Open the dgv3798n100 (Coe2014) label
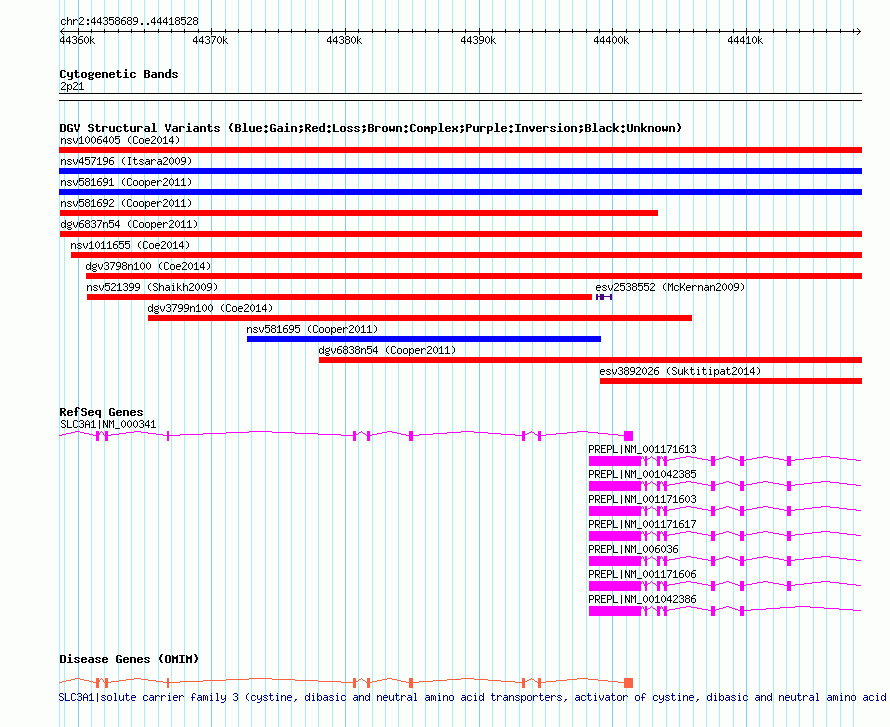Image resolution: width=890 pixels, height=727 pixels. tap(148, 266)
